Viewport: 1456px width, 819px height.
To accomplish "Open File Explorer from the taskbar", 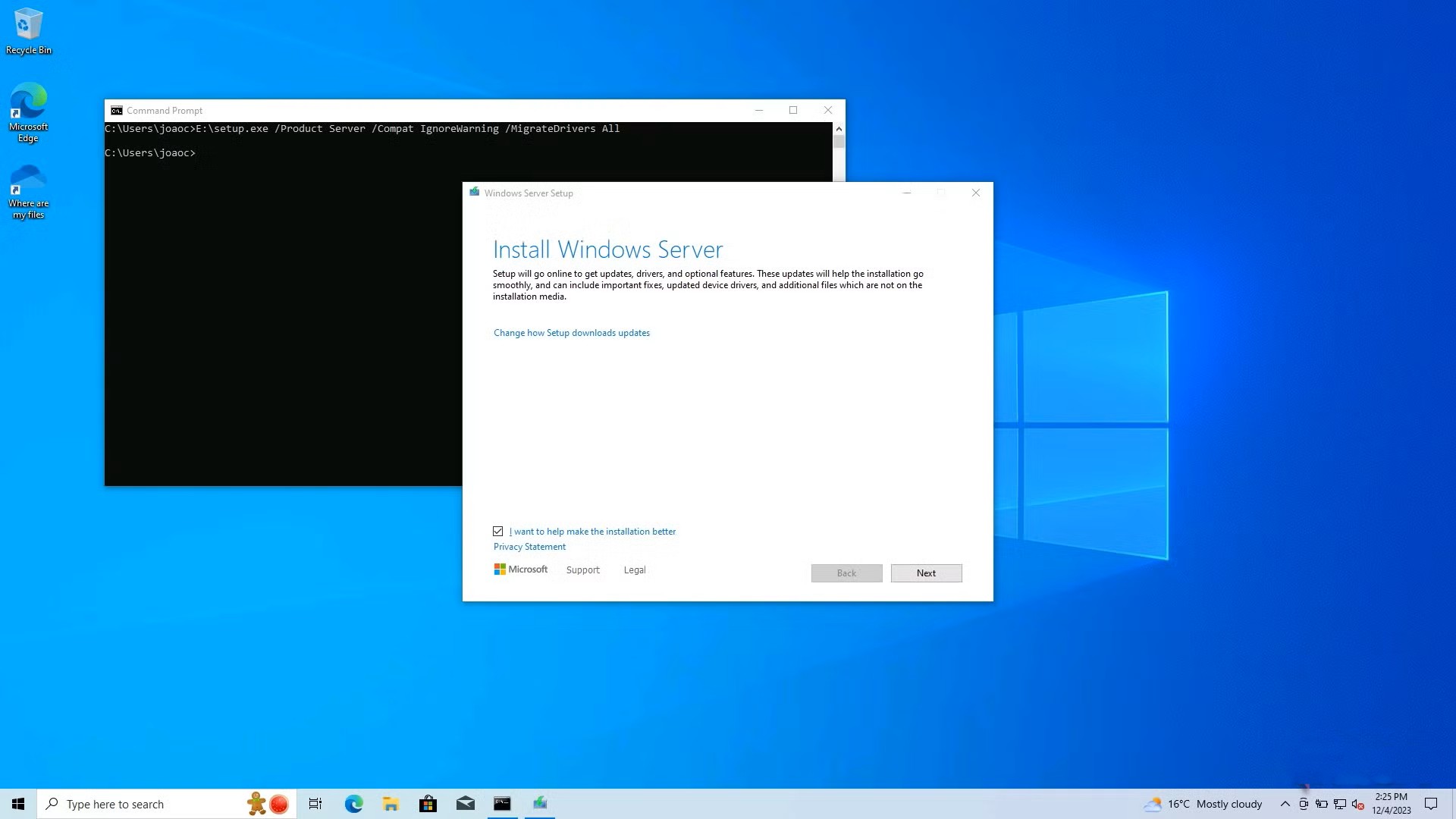I will [x=391, y=803].
